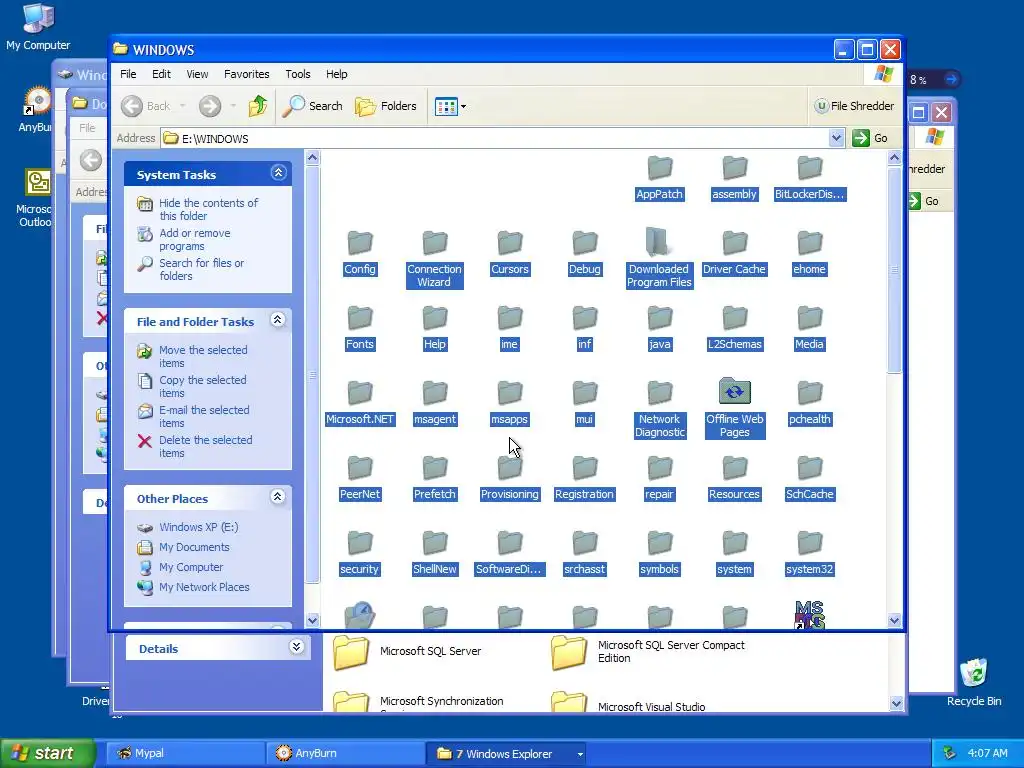Click file list scroll up arrow

coord(894,157)
